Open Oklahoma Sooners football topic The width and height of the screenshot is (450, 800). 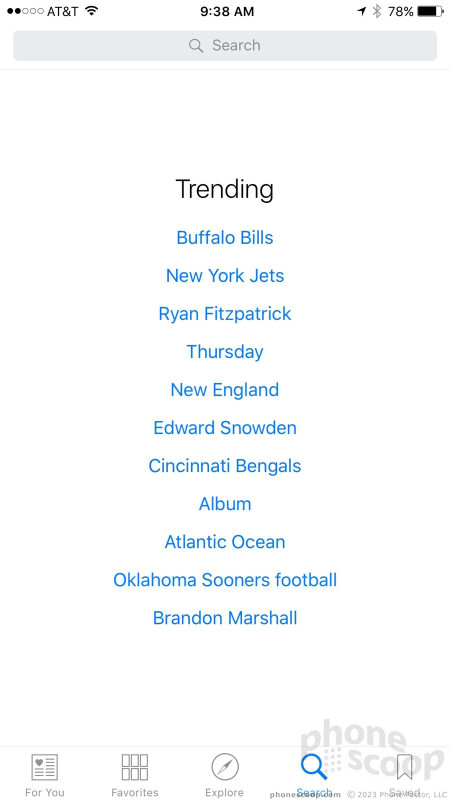(225, 580)
